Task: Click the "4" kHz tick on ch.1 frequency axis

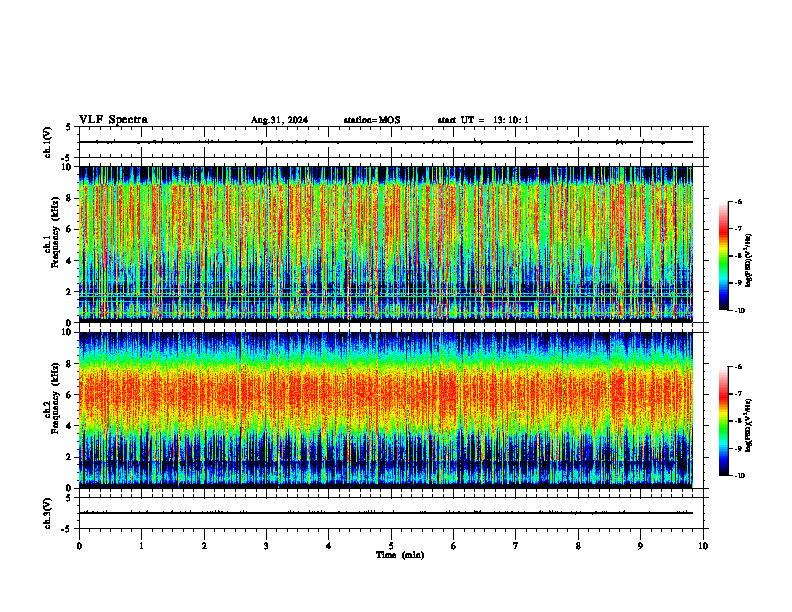Action: [70, 261]
